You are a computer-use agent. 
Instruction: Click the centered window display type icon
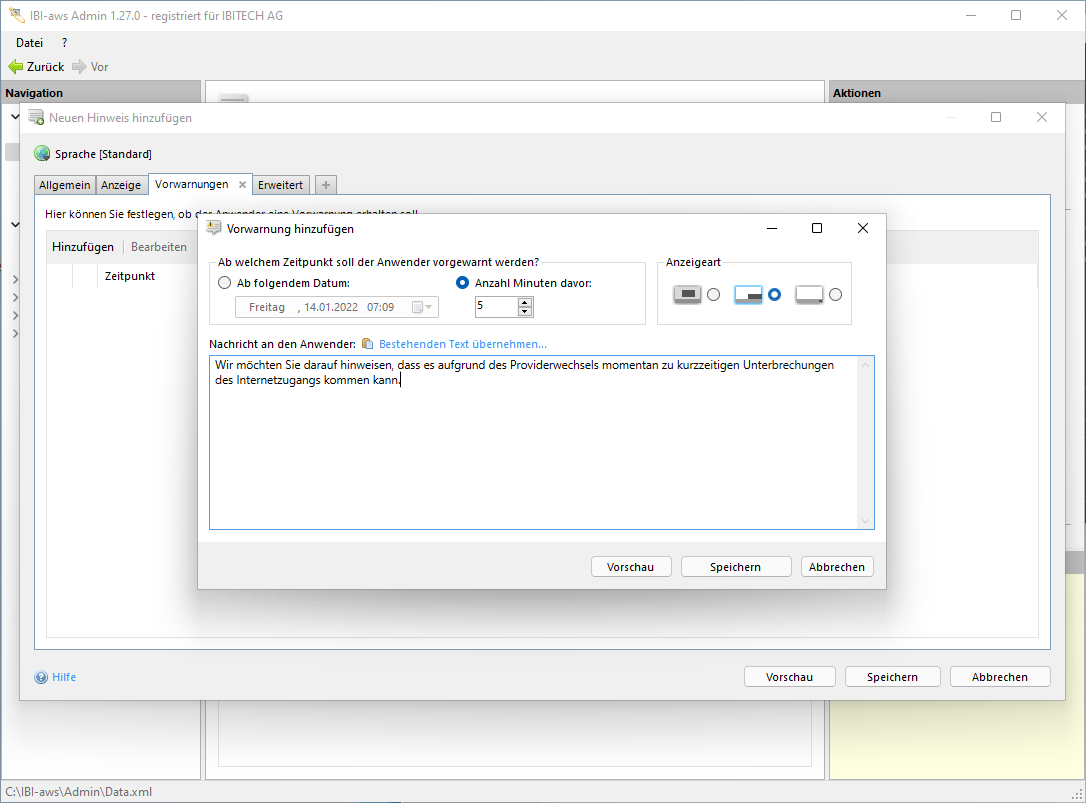pyautogui.click(x=687, y=294)
